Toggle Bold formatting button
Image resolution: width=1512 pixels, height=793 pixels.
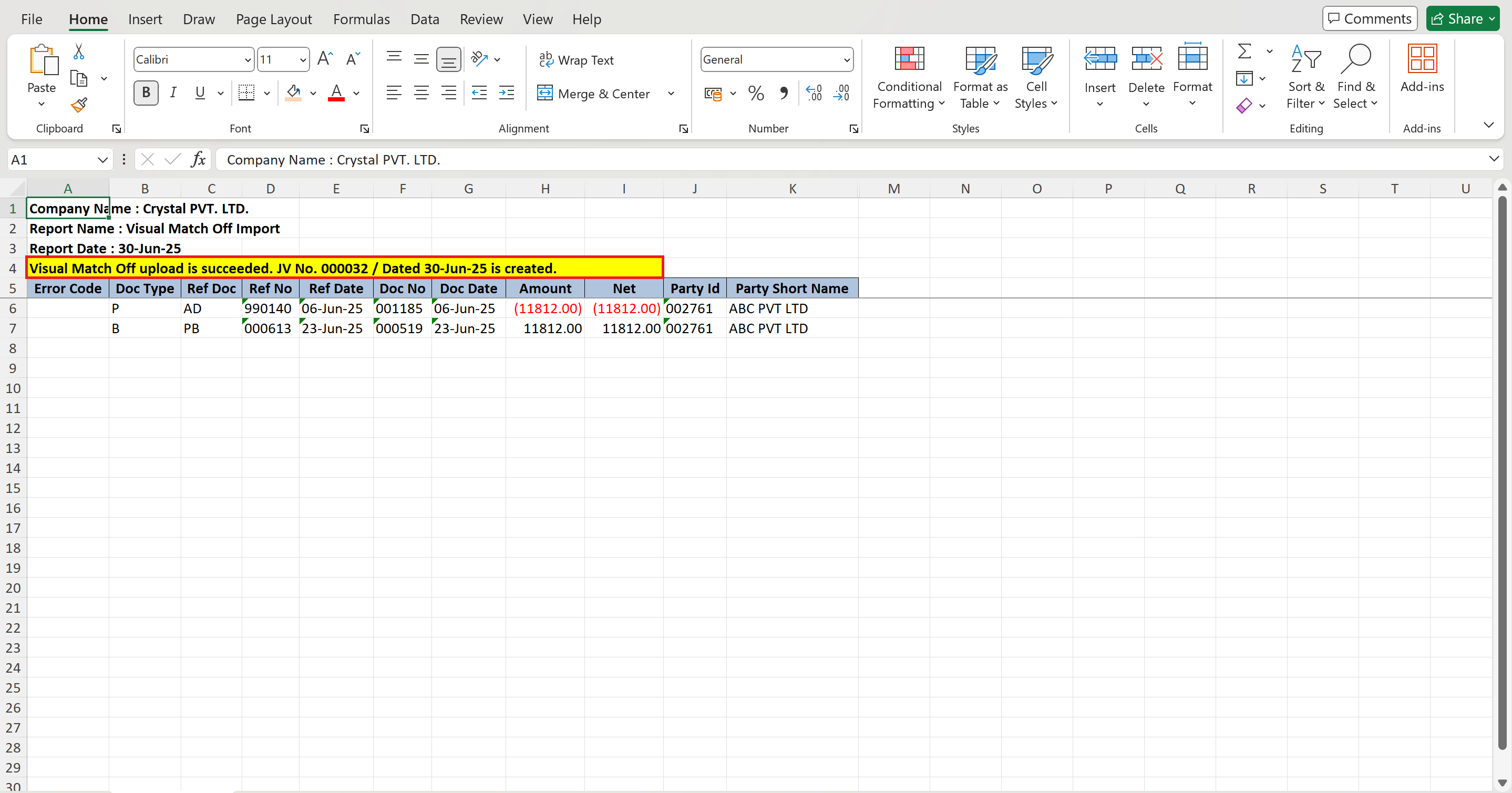(x=146, y=92)
